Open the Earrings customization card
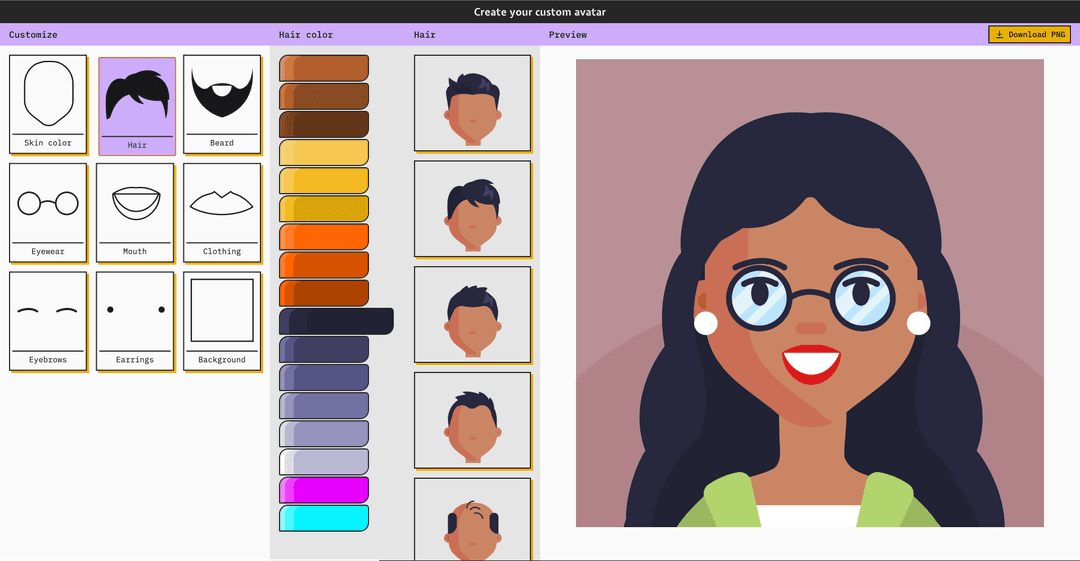The height and width of the screenshot is (561, 1080). click(135, 321)
